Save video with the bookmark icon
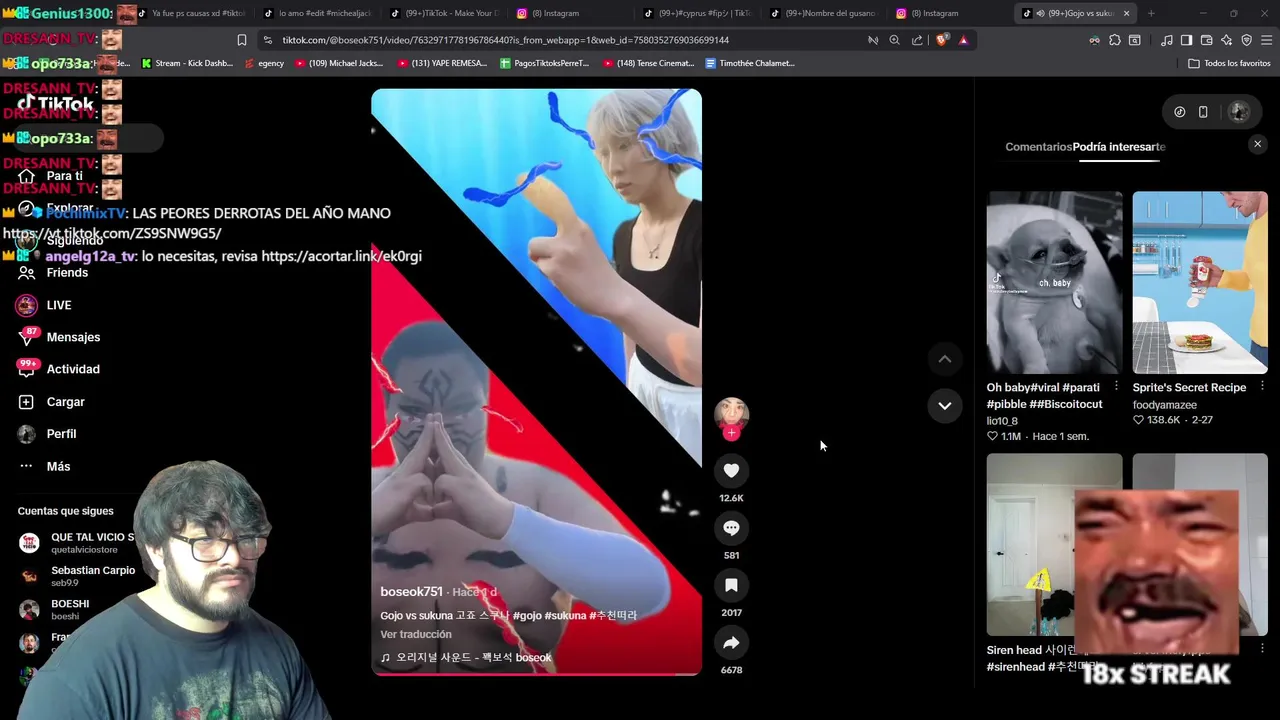 [x=731, y=585]
